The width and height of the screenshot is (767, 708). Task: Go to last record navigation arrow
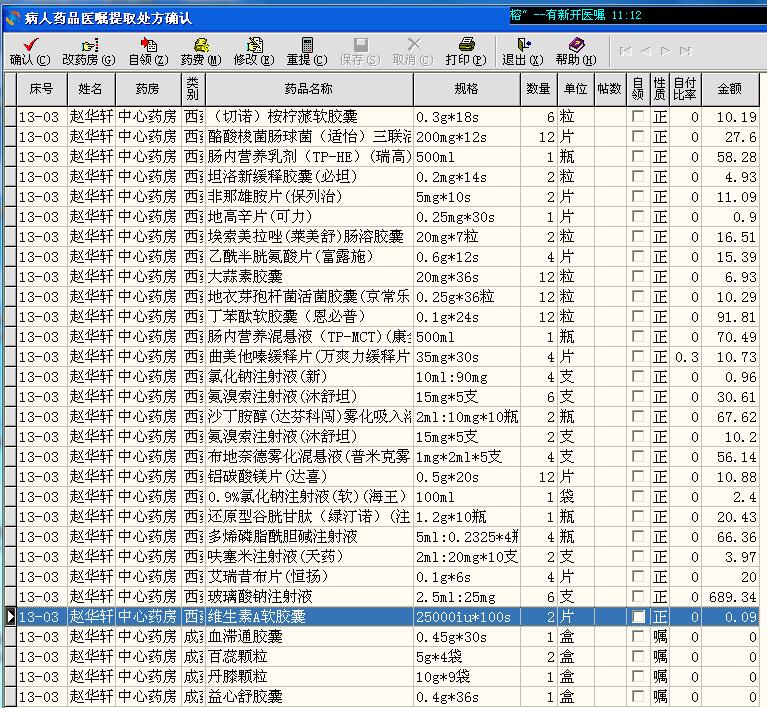tap(686, 51)
